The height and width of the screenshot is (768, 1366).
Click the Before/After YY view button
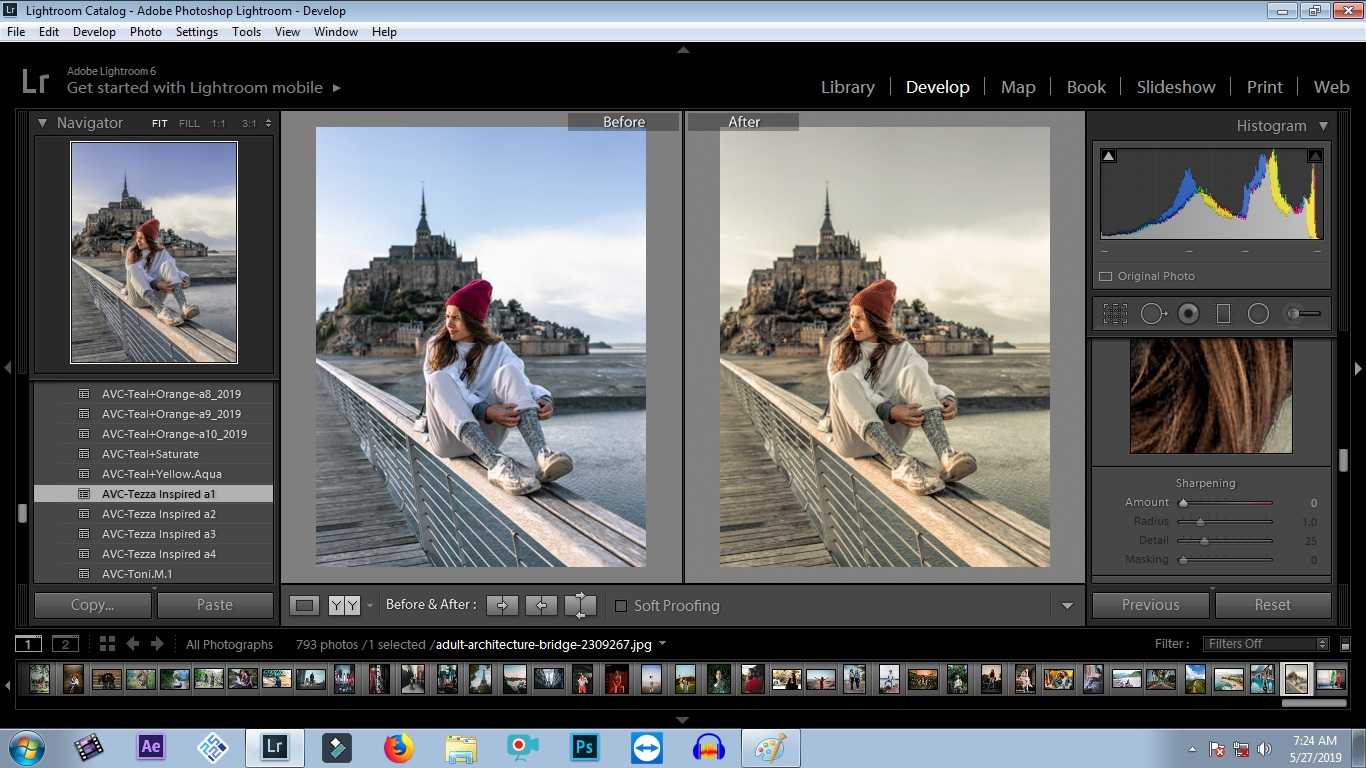click(x=344, y=605)
